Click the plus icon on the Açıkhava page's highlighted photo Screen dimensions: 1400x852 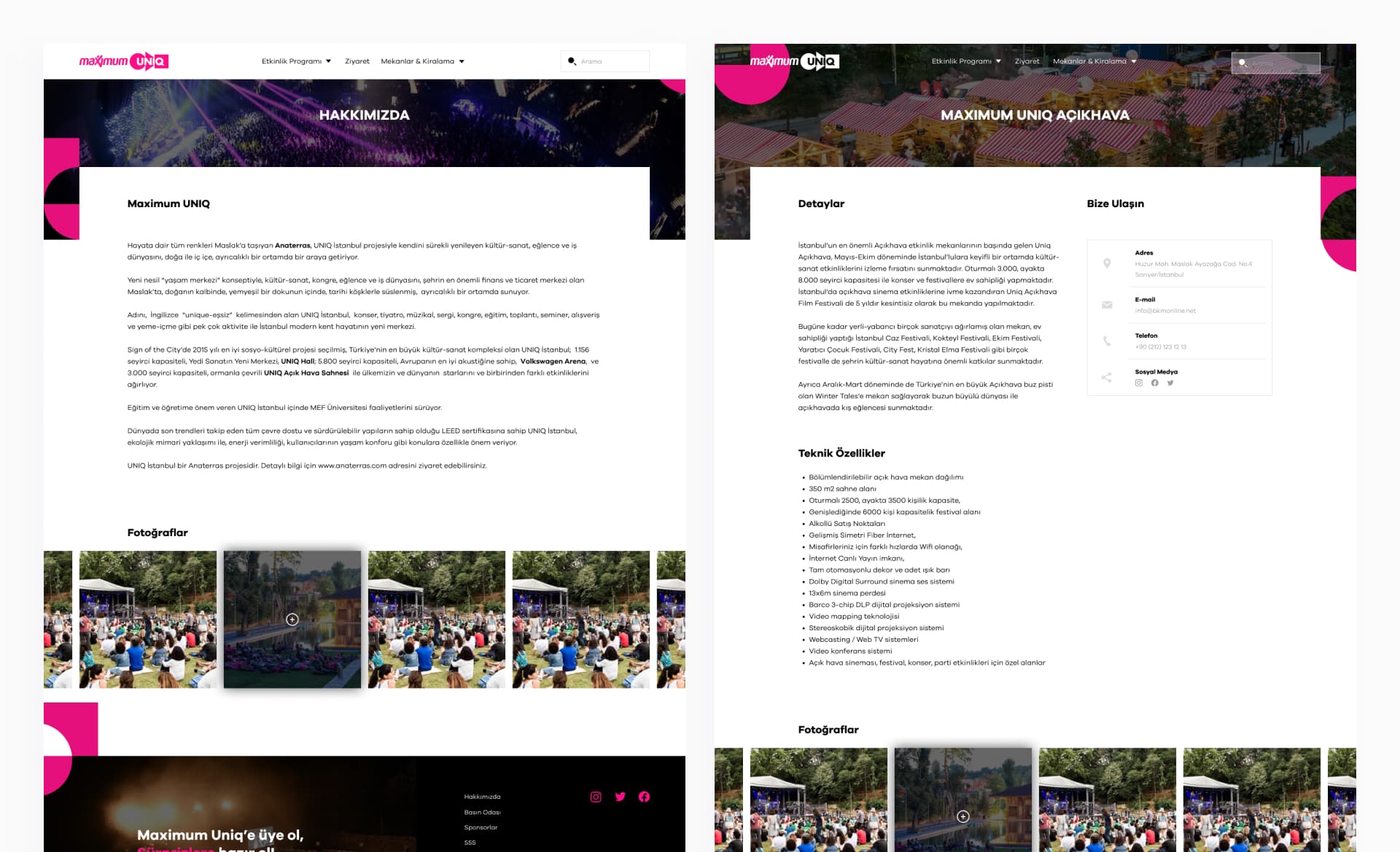coord(962,816)
